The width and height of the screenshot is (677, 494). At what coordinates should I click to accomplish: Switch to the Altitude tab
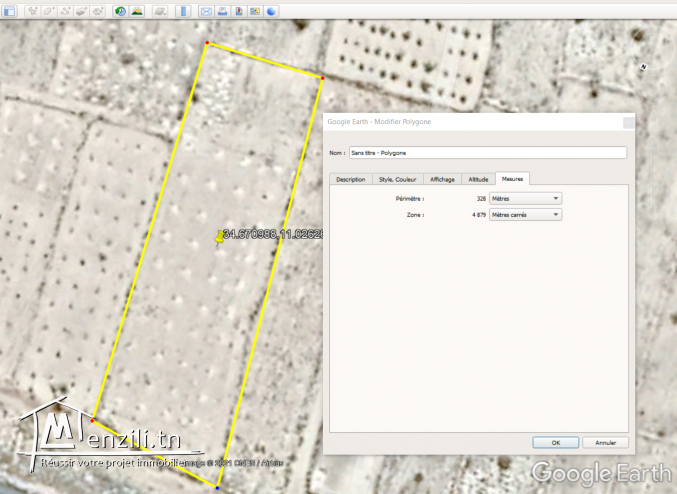coord(478,179)
